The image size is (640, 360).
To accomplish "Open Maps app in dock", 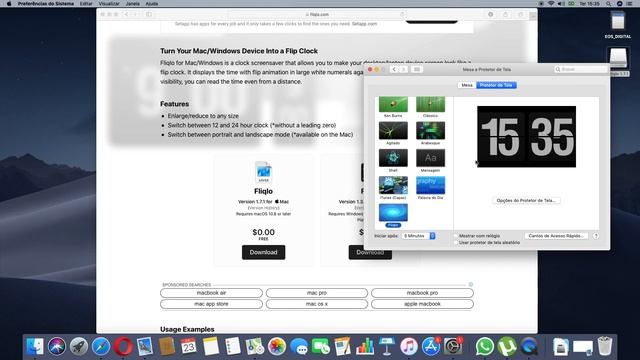I will pos(255,347).
